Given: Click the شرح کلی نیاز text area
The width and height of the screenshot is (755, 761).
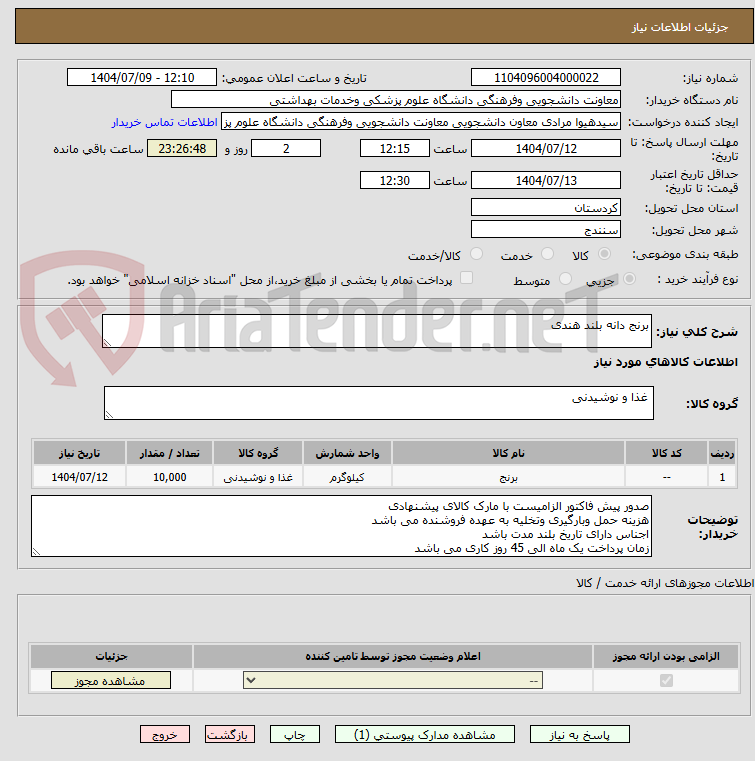Looking at the screenshot, I should click(x=377, y=331).
